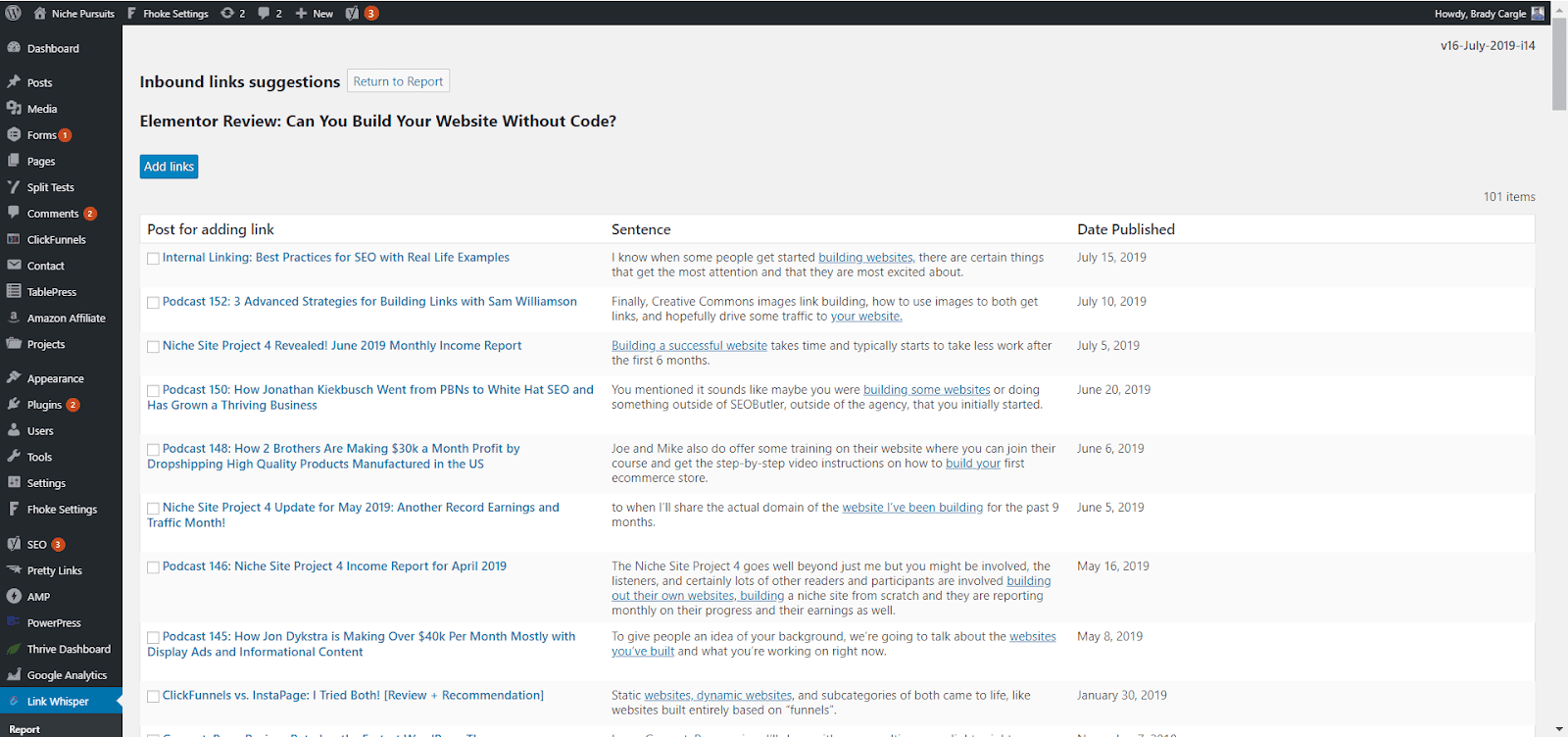Open the Link Whisper sidebar menu item
This screenshot has height=737, width=1568.
pyautogui.click(x=58, y=702)
